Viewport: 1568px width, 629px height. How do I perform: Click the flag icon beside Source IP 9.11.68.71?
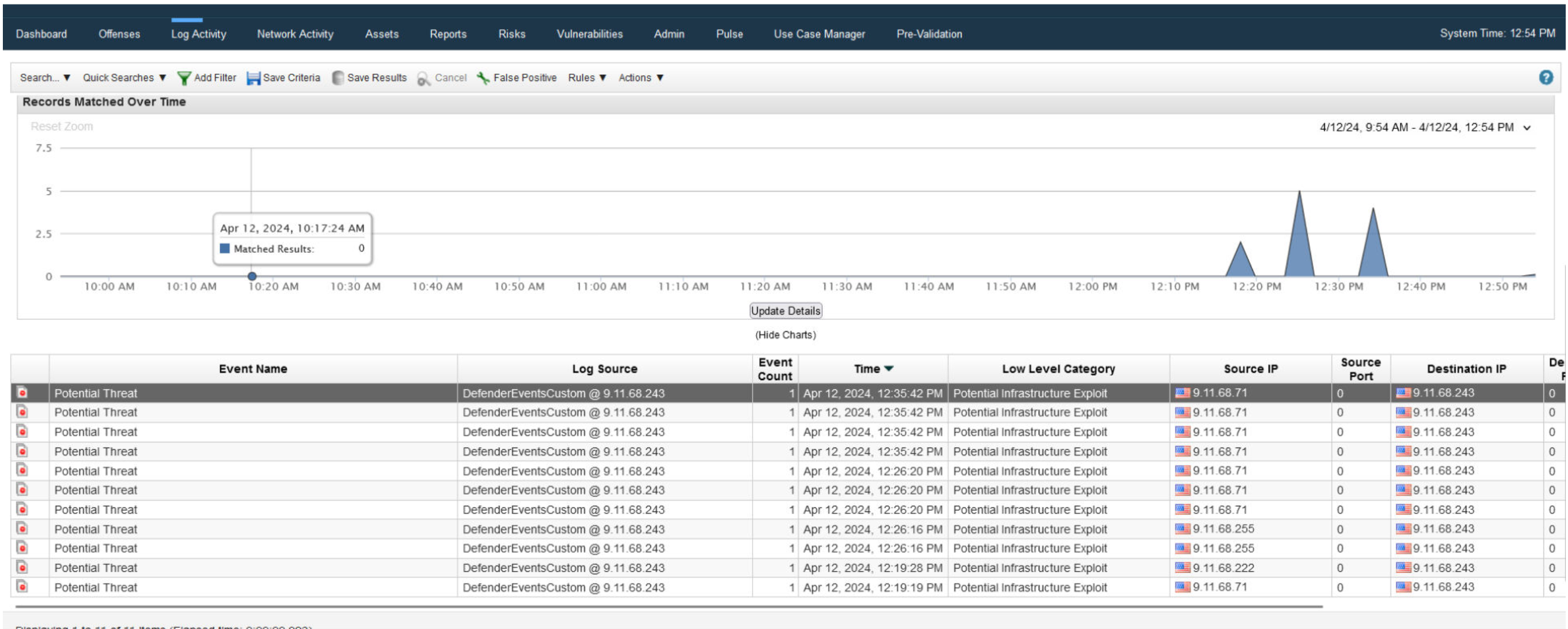pyautogui.click(x=1183, y=393)
